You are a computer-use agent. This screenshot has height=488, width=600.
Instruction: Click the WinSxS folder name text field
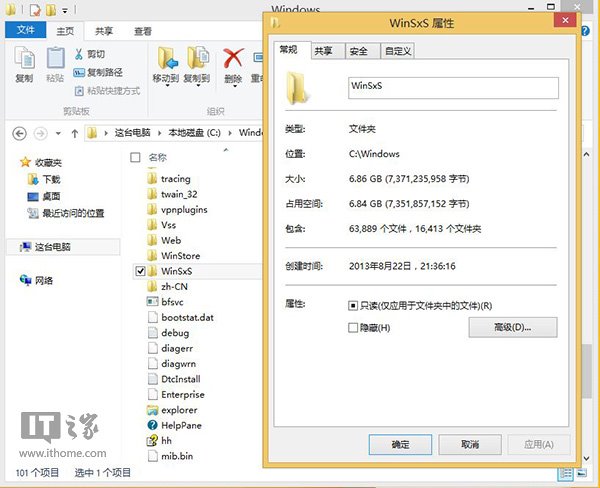pos(451,87)
